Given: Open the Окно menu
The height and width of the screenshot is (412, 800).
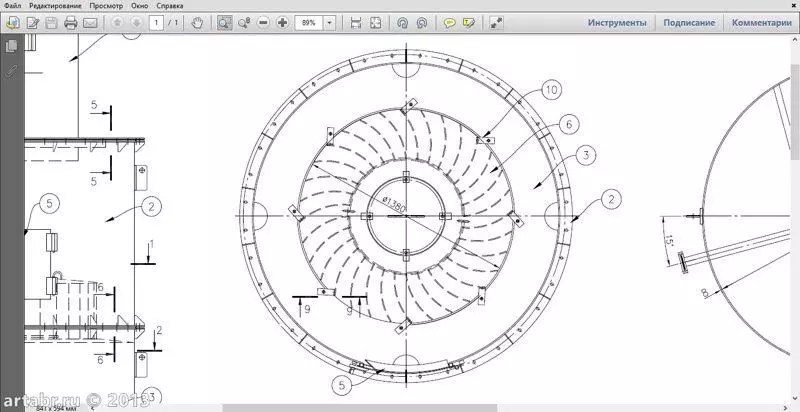Looking at the screenshot, I should point(140,6).
